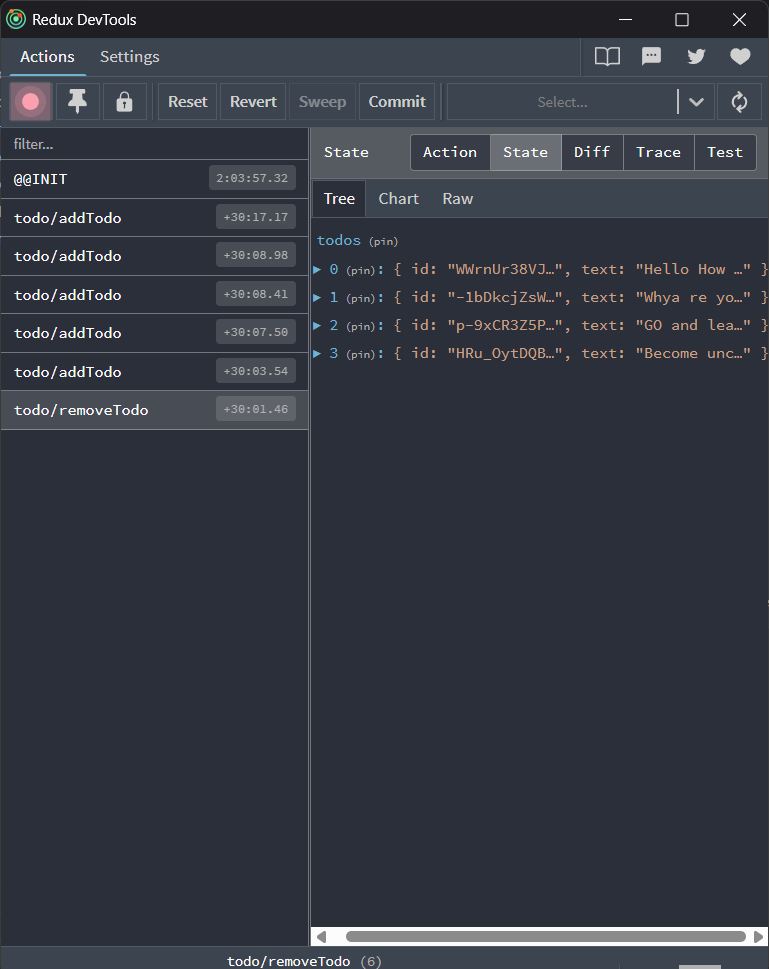Select the todo/addTodo action at +30:03.54
Screen dimensions: 769x969
tap(155, 372)
